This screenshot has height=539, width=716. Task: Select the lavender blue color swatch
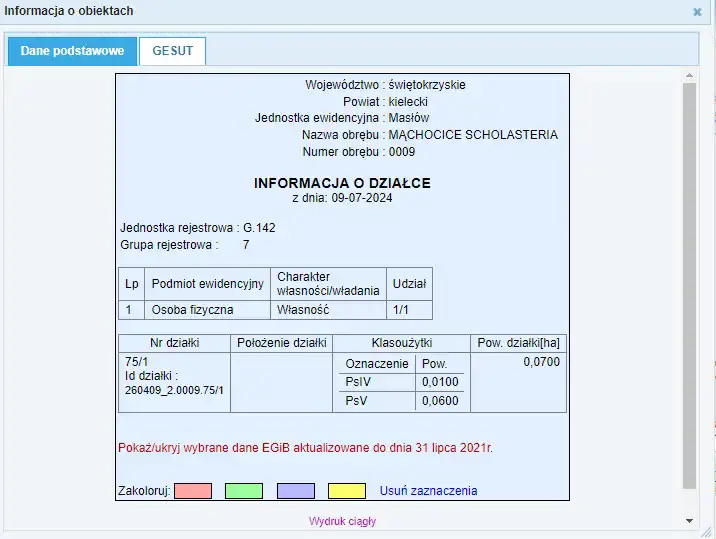[296, 491]
